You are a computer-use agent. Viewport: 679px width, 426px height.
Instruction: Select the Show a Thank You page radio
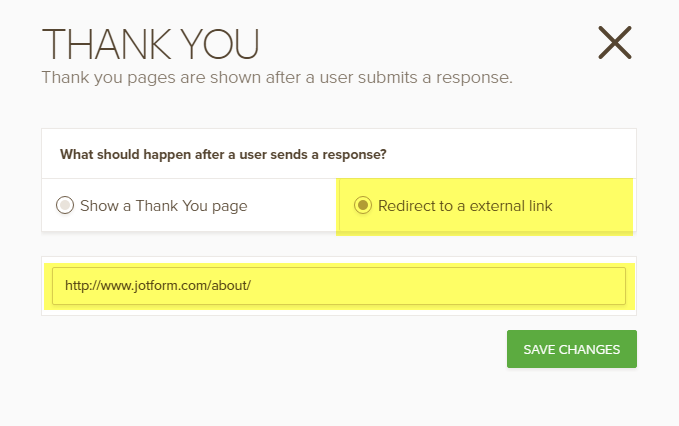click(65, 206)
